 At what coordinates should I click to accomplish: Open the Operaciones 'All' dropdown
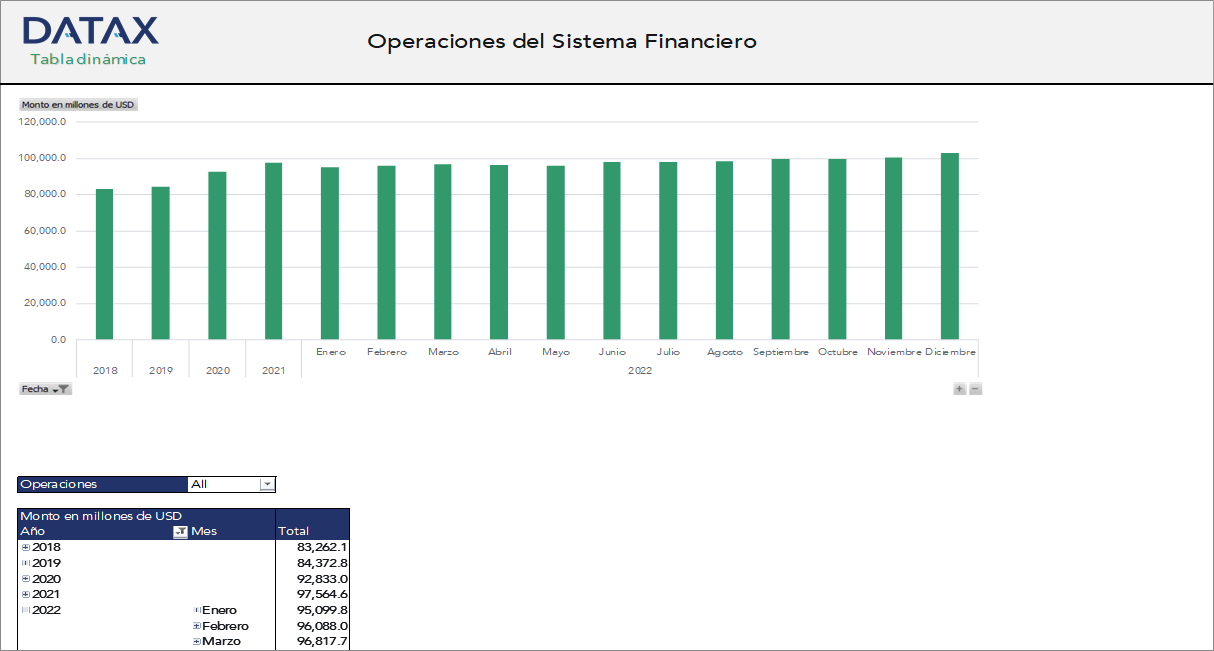(267, 484)
